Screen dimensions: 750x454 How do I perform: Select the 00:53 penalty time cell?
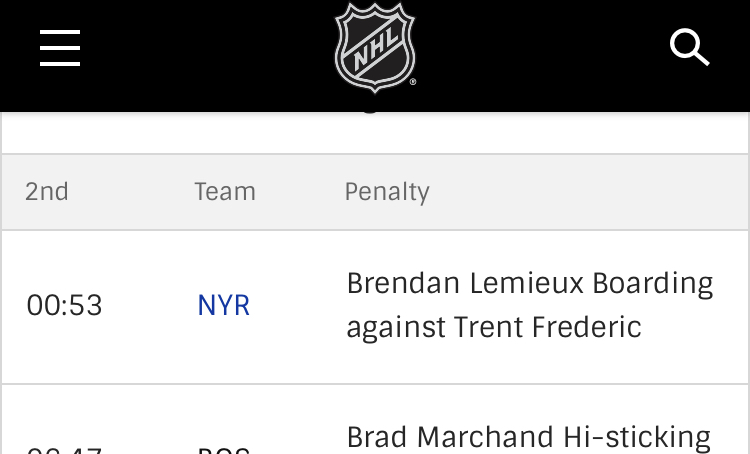[x=65, y=306]
